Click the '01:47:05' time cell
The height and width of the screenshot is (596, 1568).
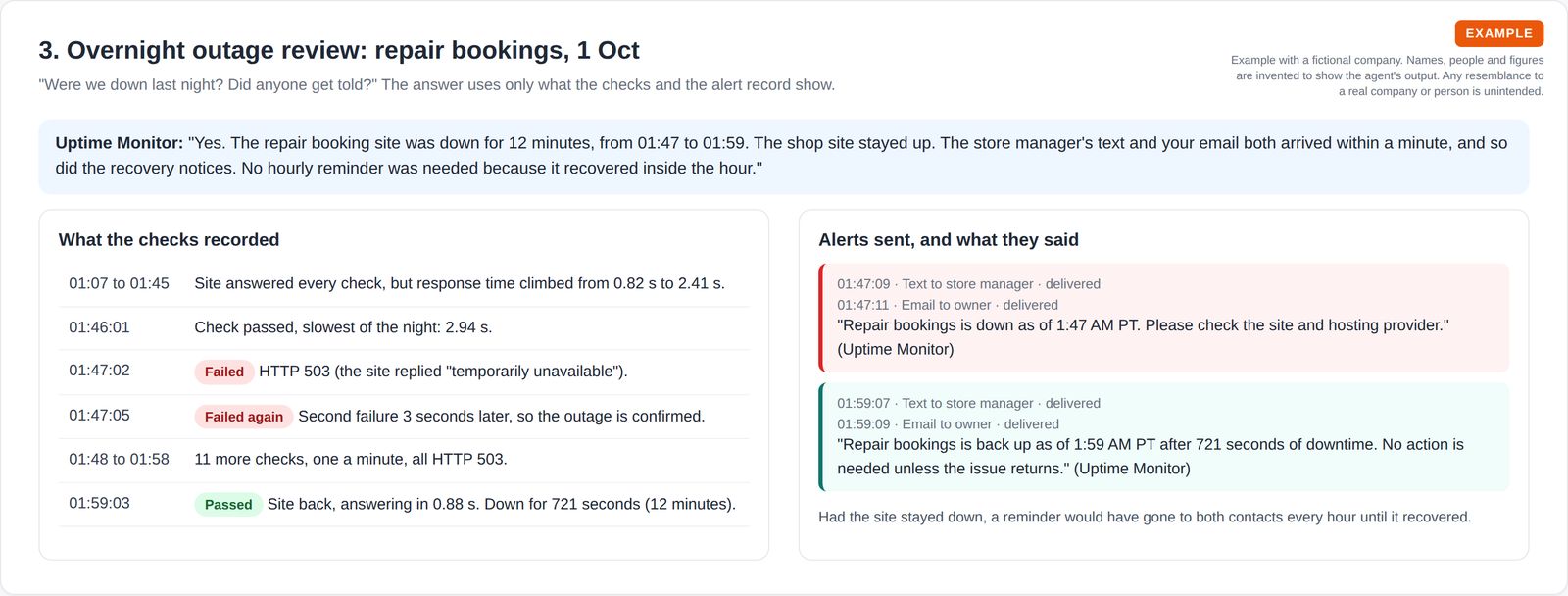(x=99, y=416)
